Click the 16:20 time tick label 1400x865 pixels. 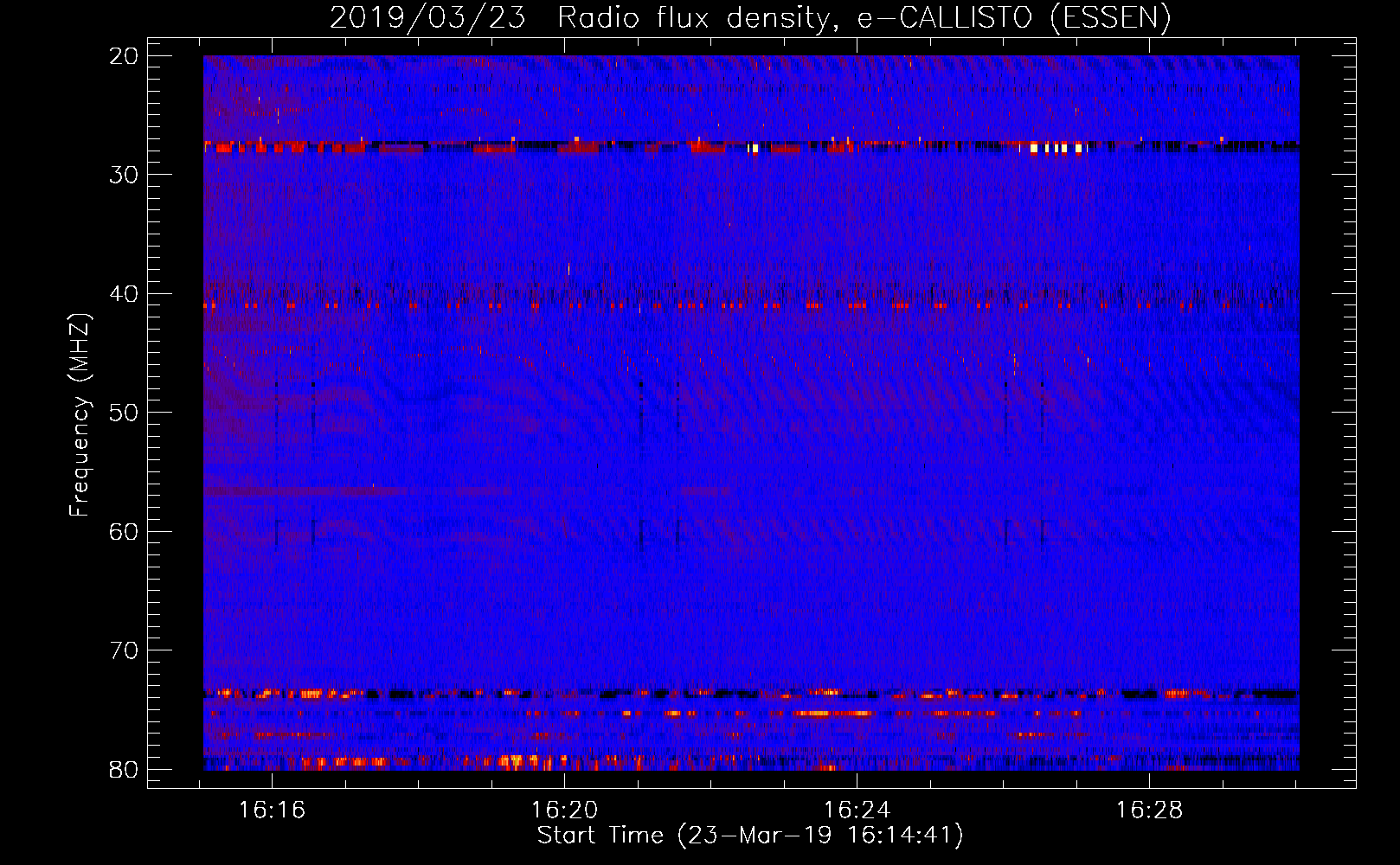(x=564, y=811)
